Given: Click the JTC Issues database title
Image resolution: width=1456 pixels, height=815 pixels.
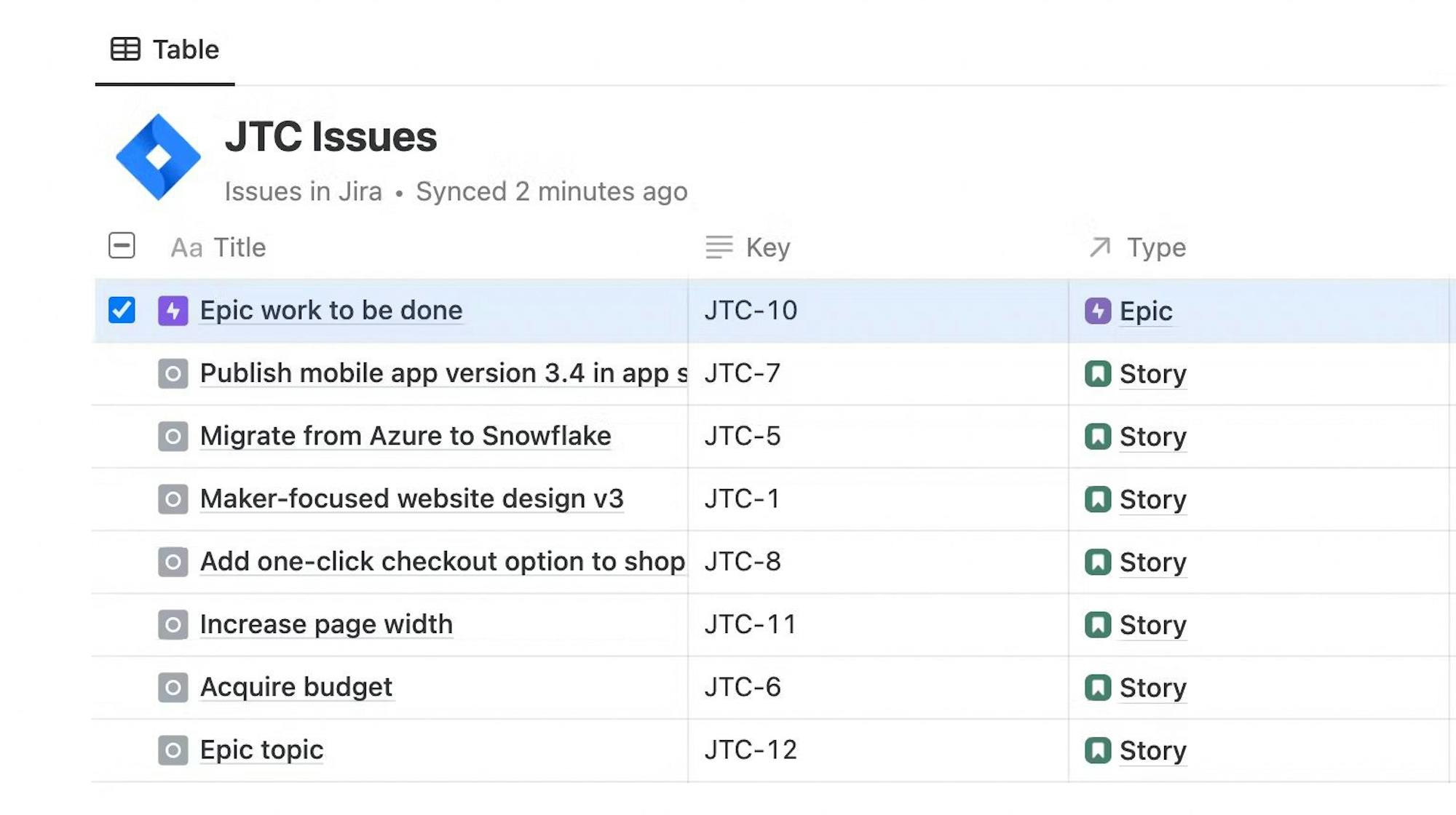Looking at the screenshot, I should [x=331, y=137].
